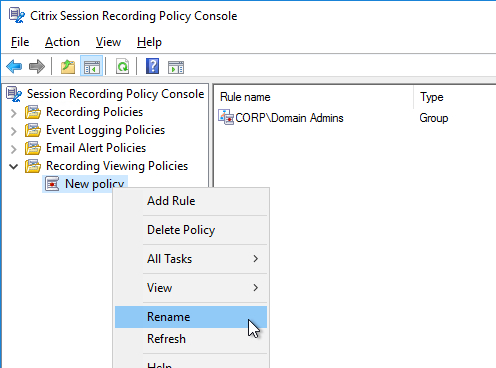
Task: Click the CORP\Domain Admins rule icon
Action: click(x=226, y=117)
